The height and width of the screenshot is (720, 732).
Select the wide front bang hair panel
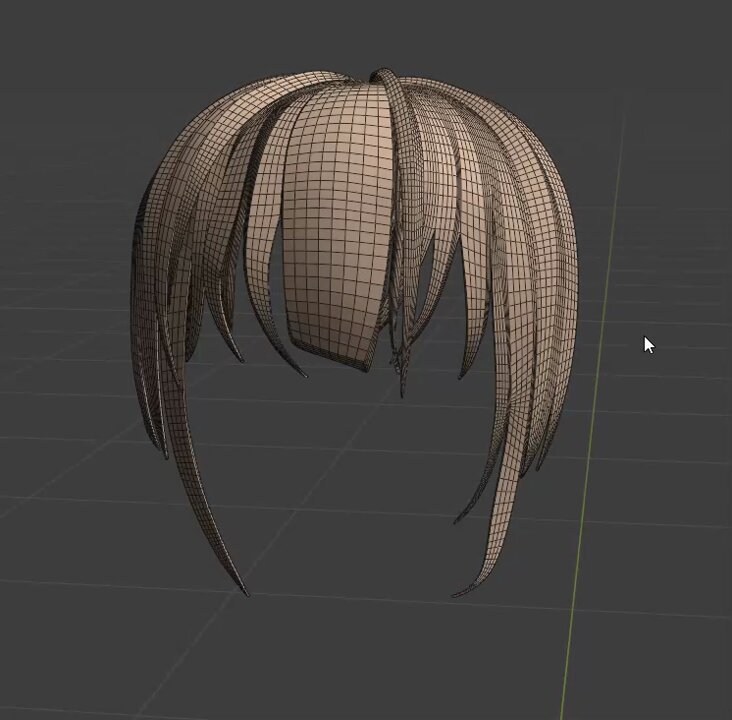(336, 224)
